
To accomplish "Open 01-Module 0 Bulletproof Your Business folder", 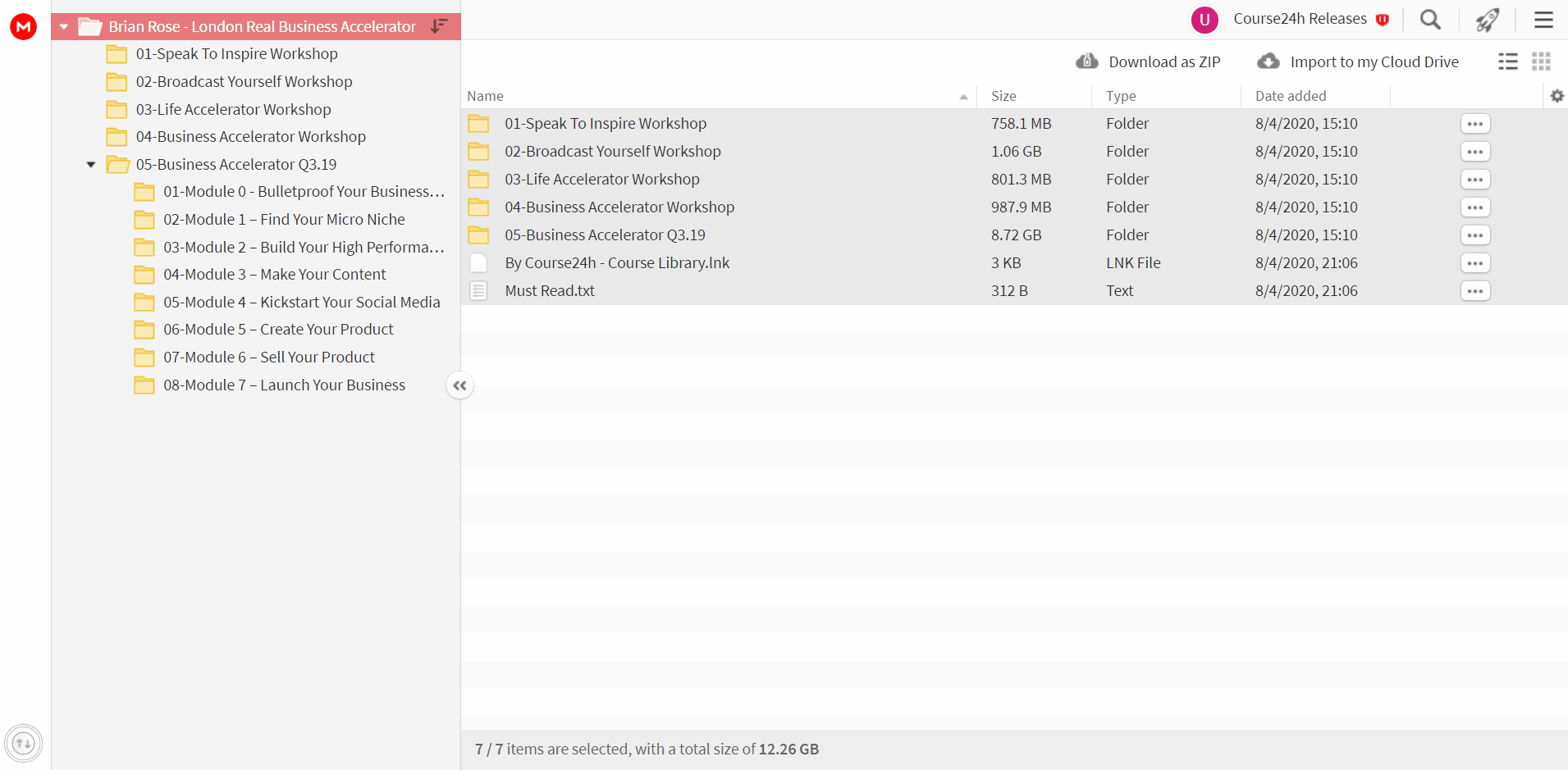I will click(x=304, y=192).
